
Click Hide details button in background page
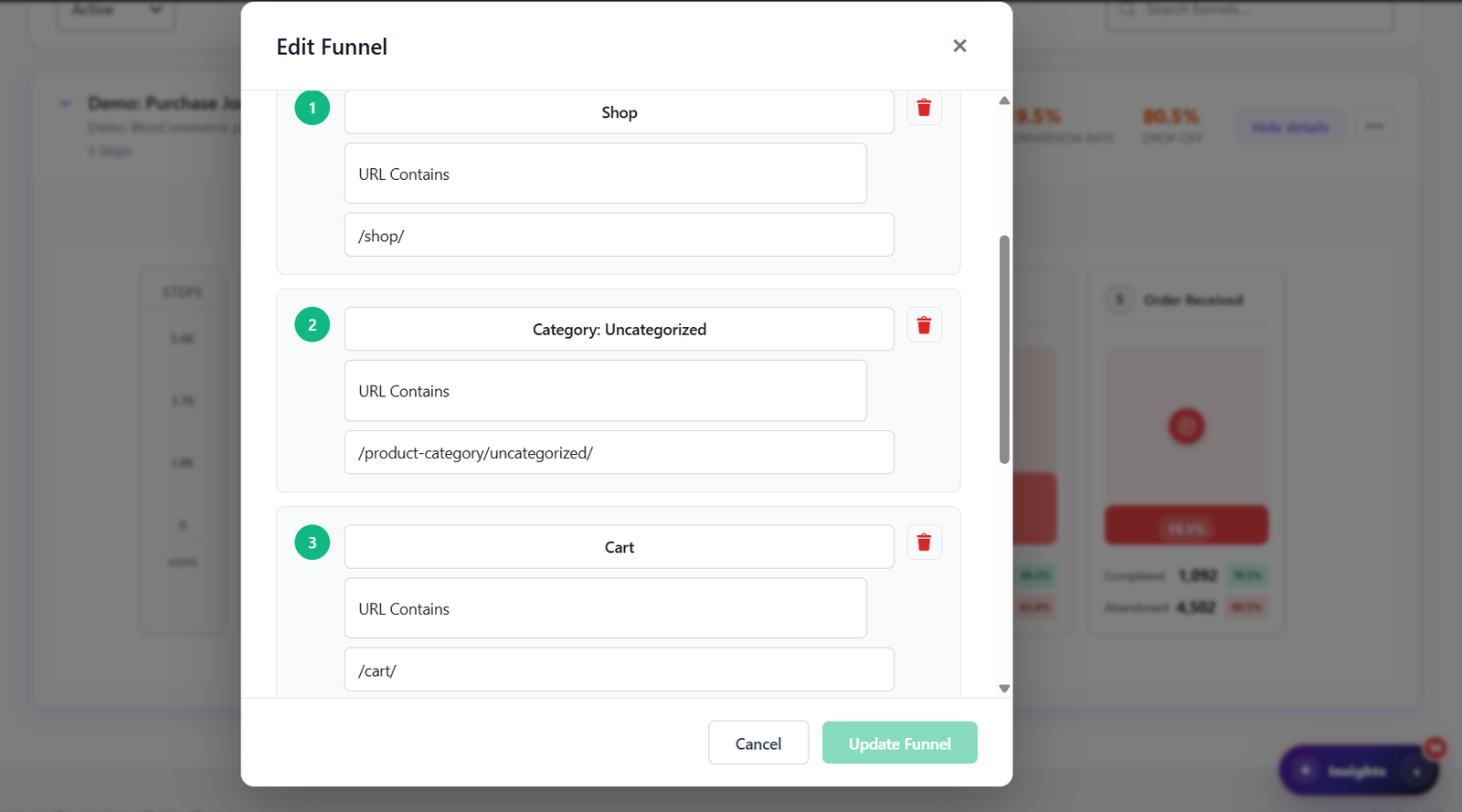(1289, 127)
